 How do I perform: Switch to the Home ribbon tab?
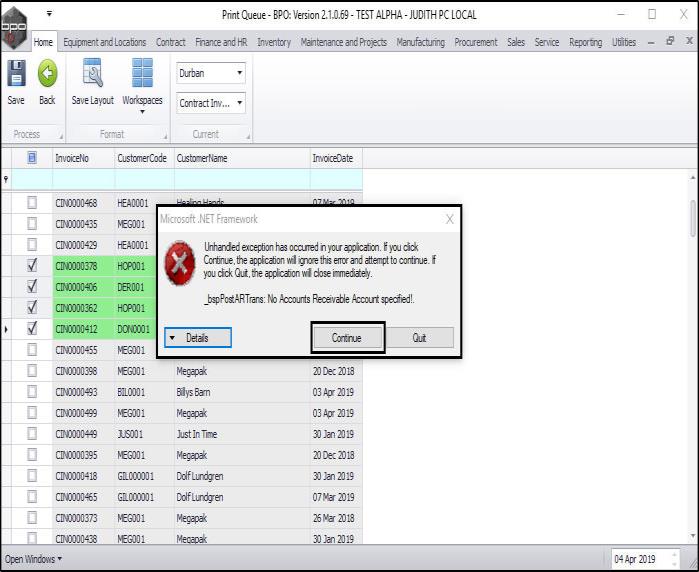(x=43, y=42)
